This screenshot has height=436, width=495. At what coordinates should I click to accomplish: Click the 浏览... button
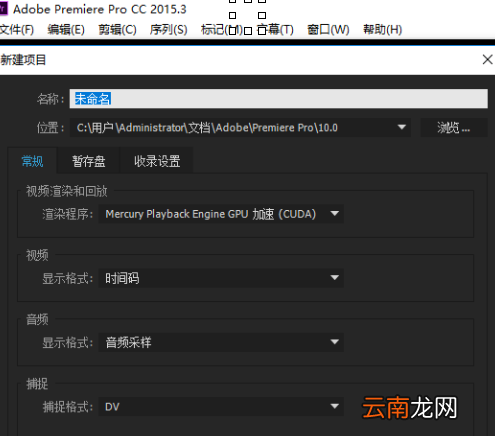point(454,128)
